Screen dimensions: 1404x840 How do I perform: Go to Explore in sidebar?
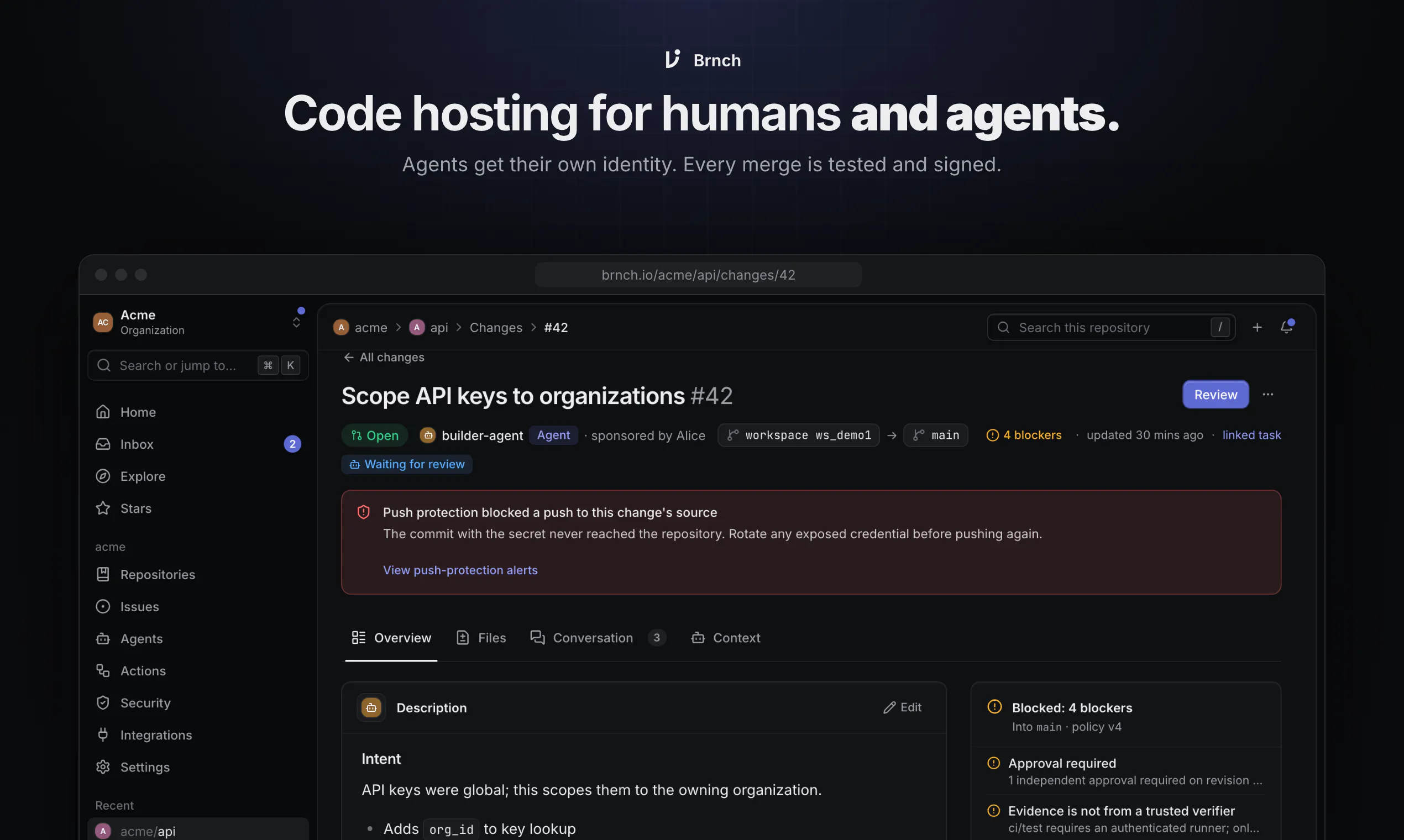pyautogui.click(x=197, y=476)
